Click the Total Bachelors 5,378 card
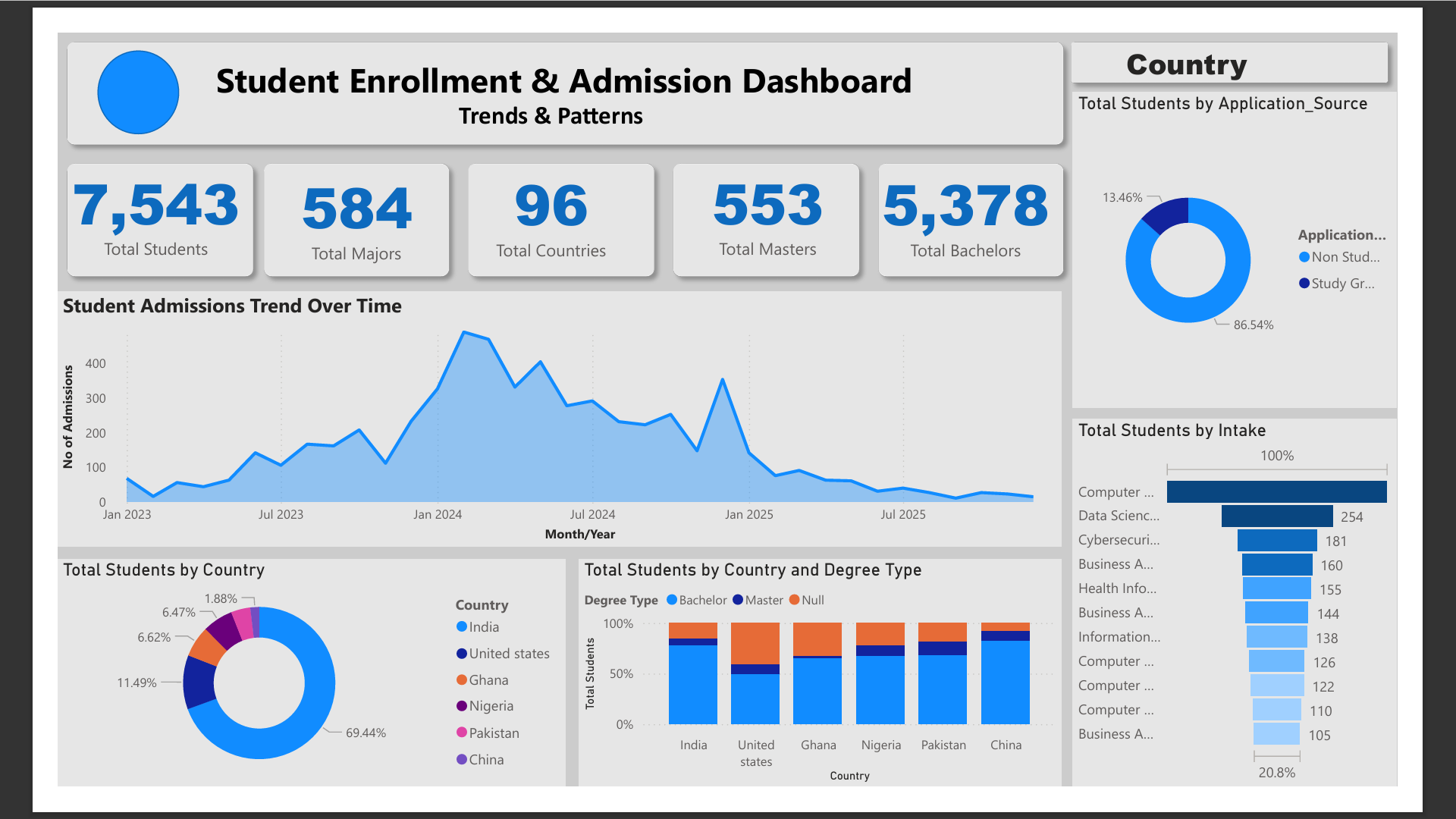The height and width of the screenshot is (819, 1456). tap(970, 220)
